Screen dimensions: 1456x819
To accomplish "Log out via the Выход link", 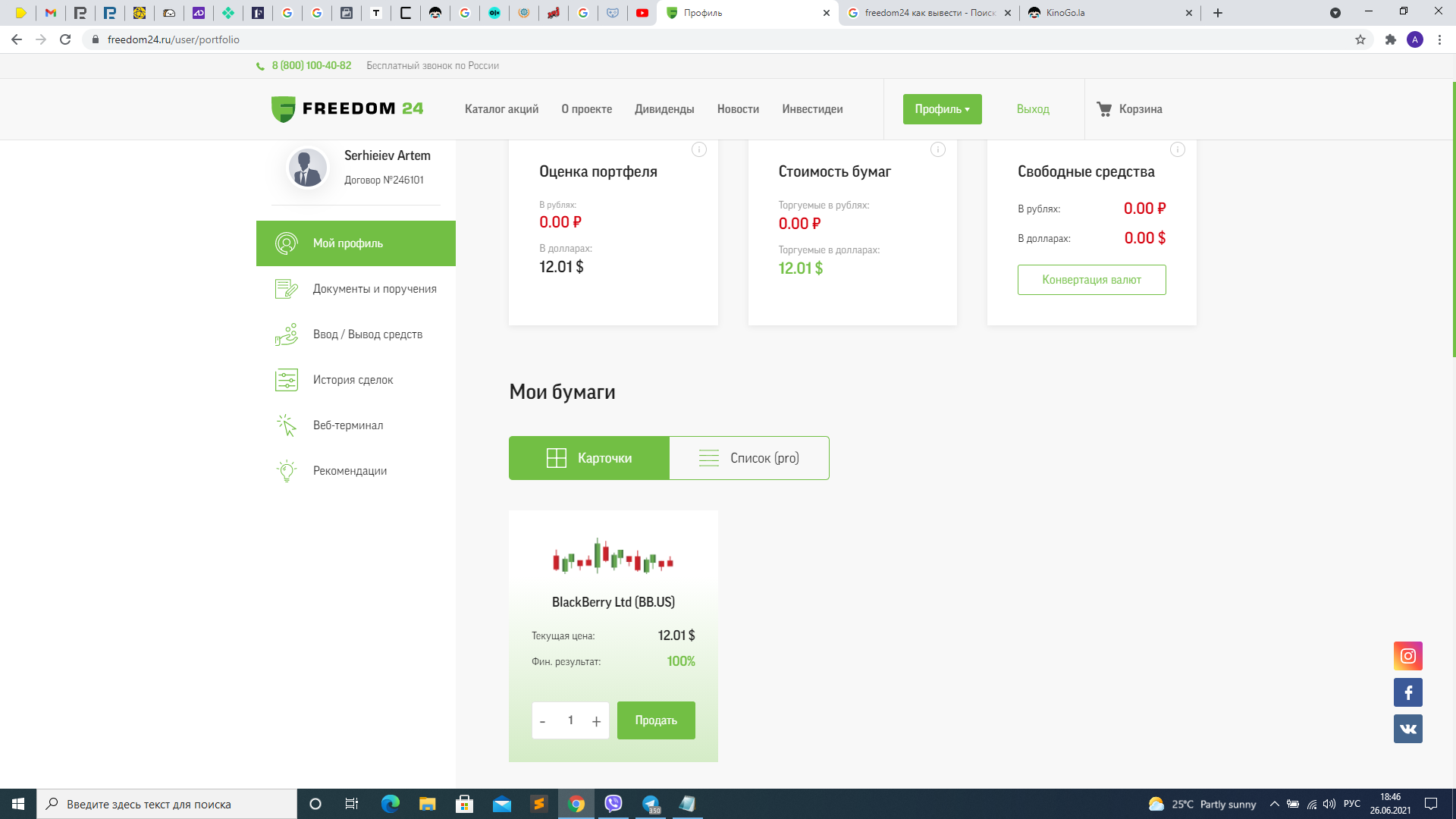I will coord(1033,109).
